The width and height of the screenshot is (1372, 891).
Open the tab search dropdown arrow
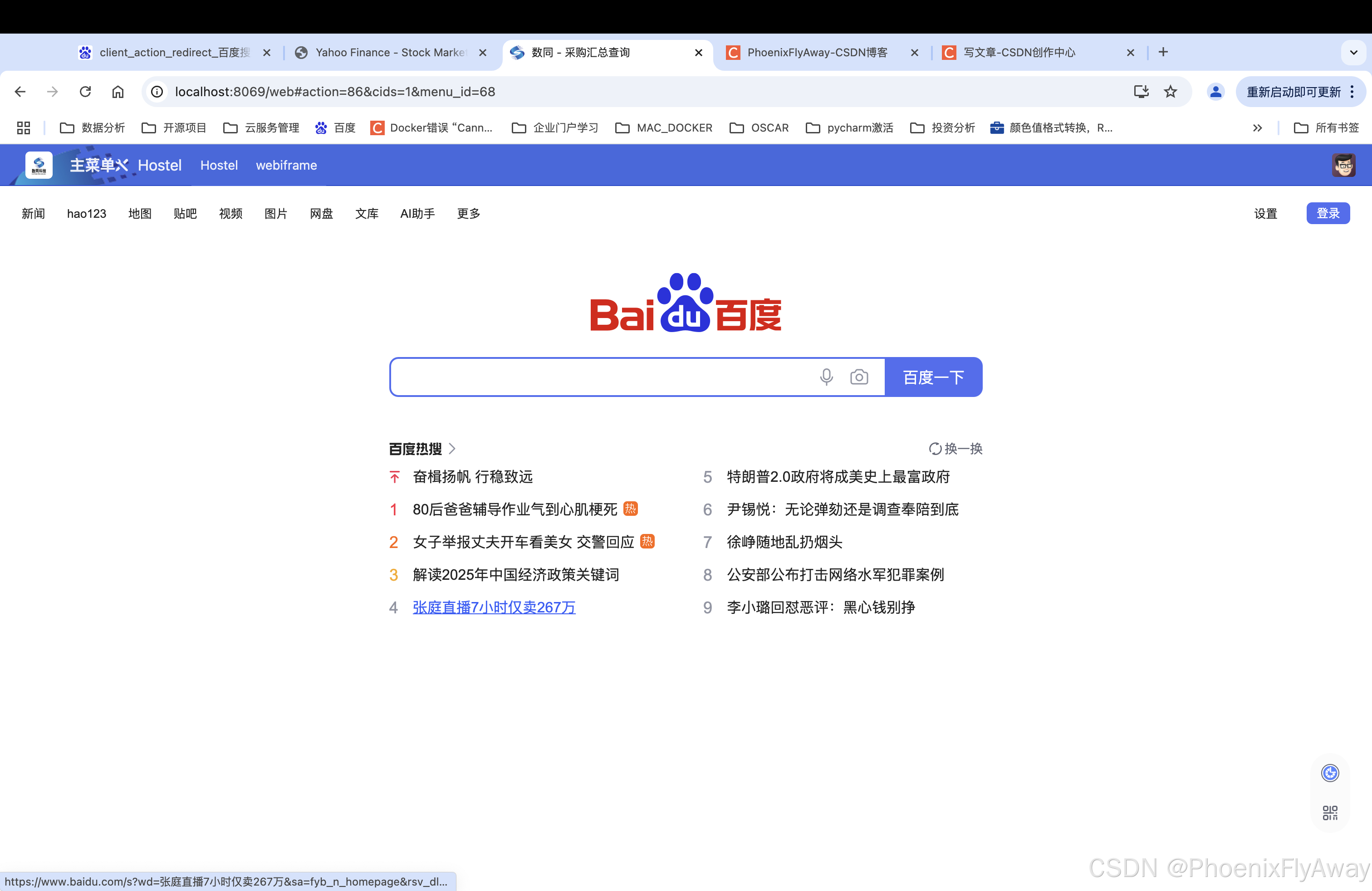(1353, 53)
